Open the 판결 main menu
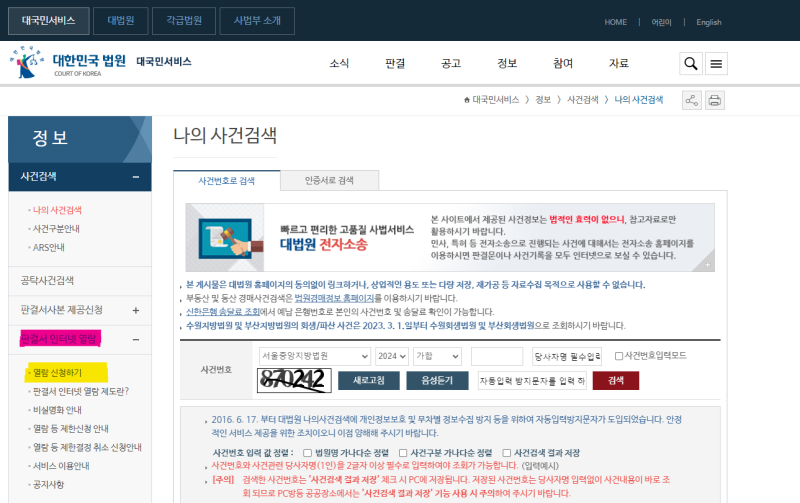The width and height of the screenshot is (800, 503). coord(395,63)
